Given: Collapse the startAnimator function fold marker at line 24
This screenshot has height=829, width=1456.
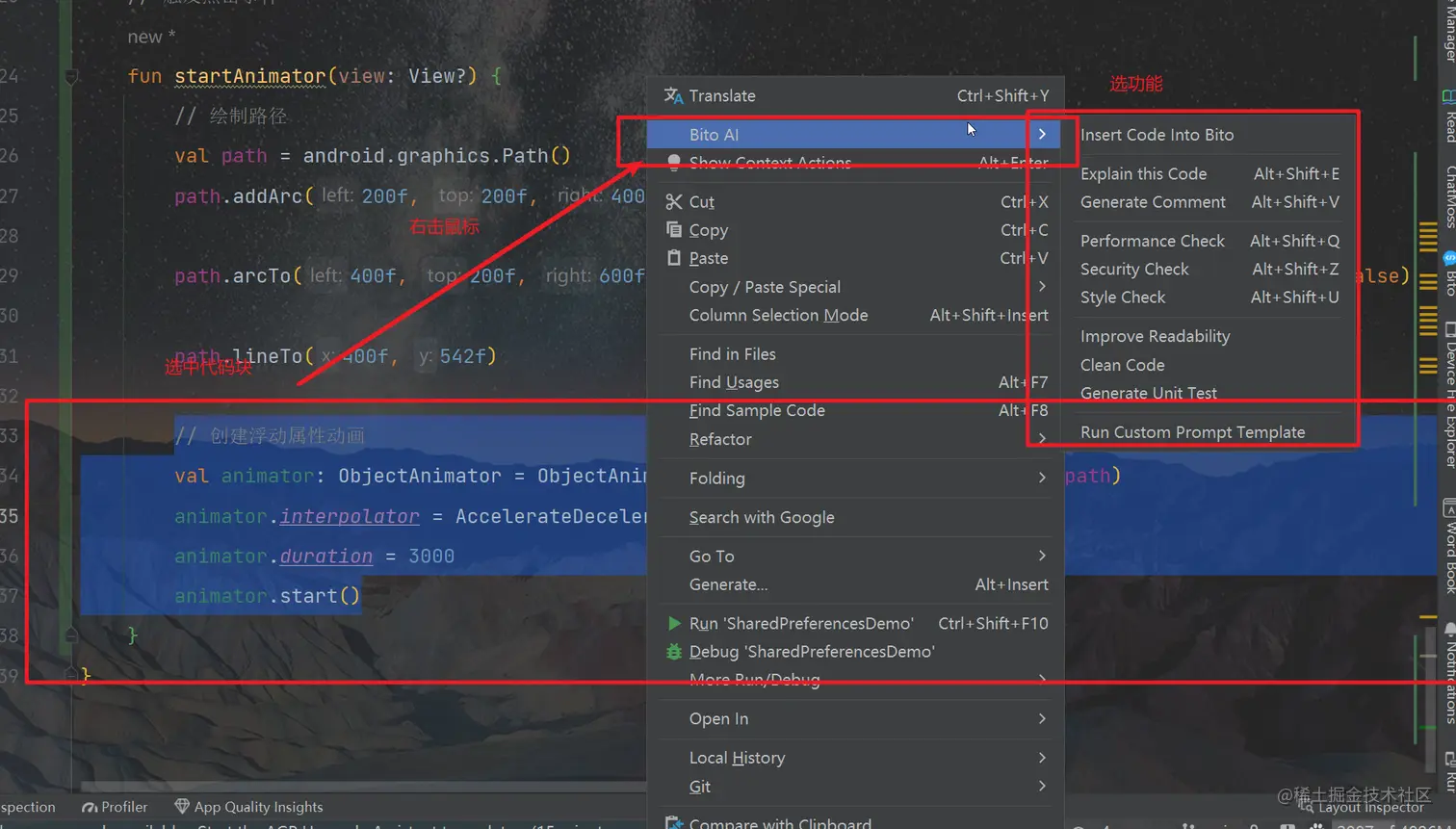Looking at the screenshot, I should coord(71,76).
